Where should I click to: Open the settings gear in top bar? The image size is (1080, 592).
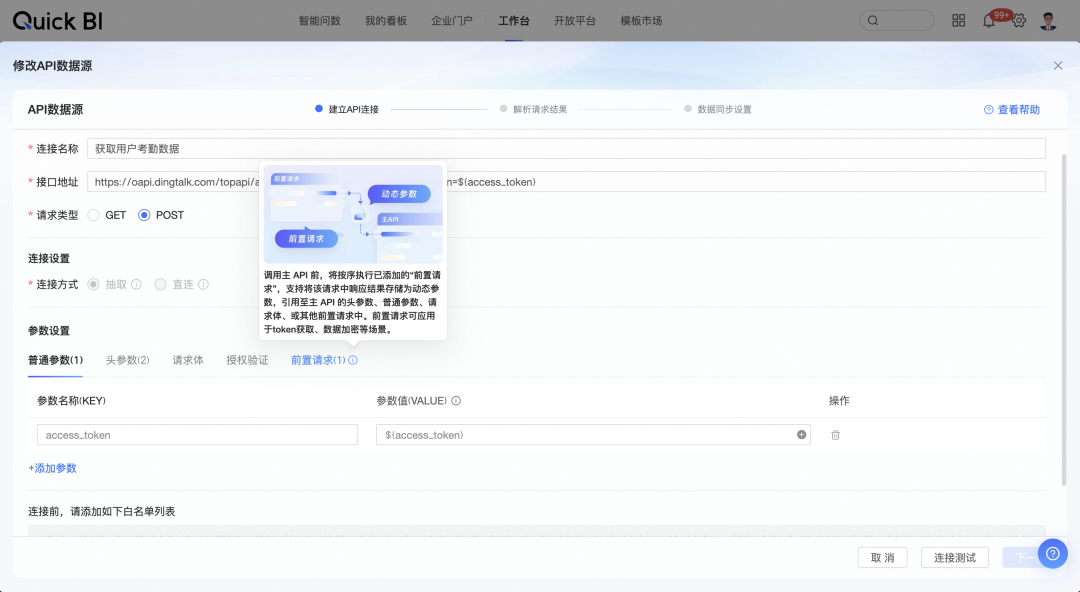click(x=1019, y=21)
